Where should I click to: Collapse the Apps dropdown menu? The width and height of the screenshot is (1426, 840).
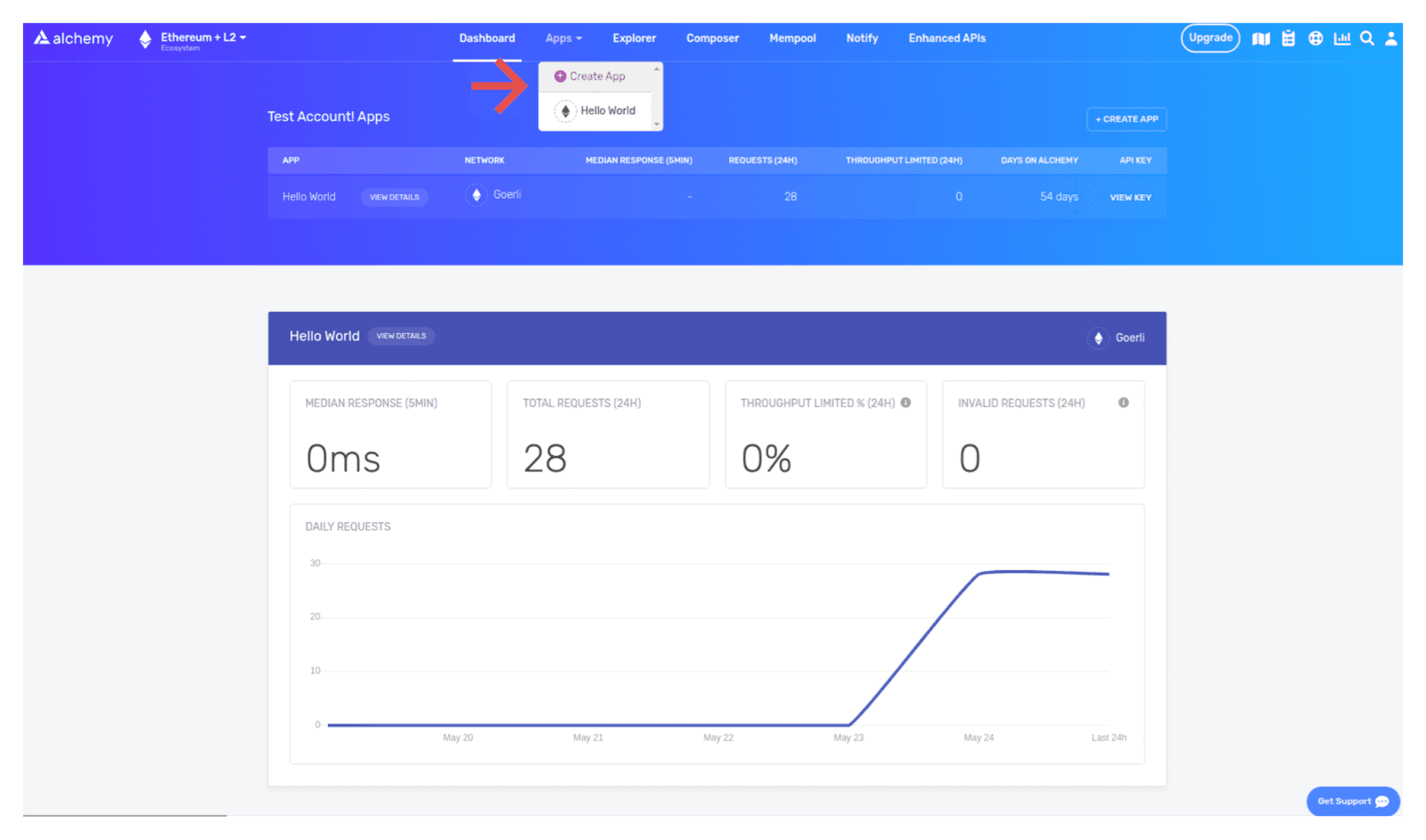click(x=563, y=38)
